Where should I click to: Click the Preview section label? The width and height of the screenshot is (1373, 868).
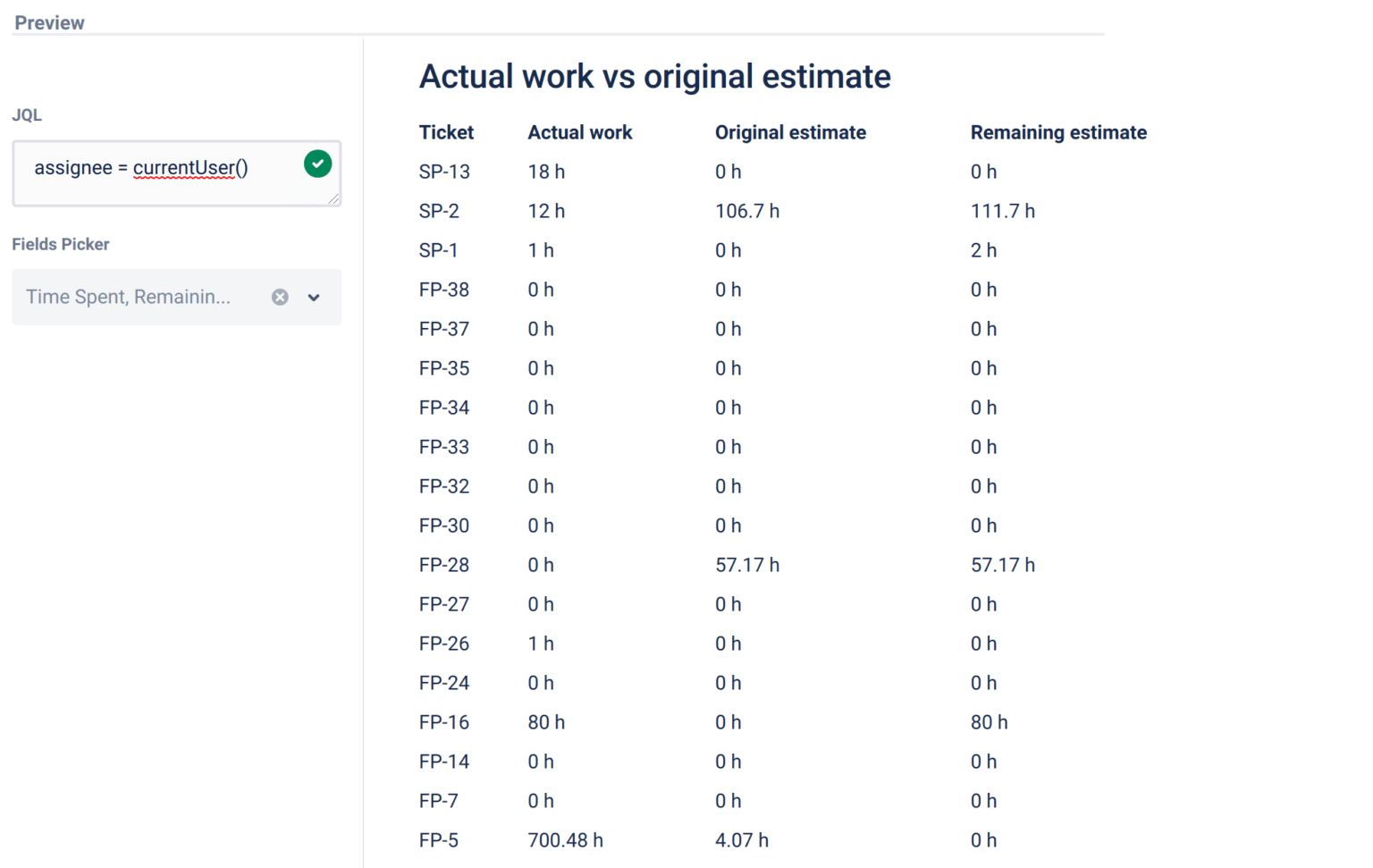click(x=49, y=21)
